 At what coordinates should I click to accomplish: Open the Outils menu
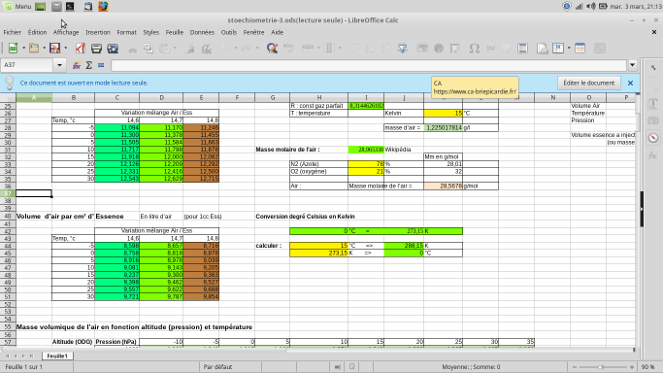pyautogui.click(x=229, y=32)
